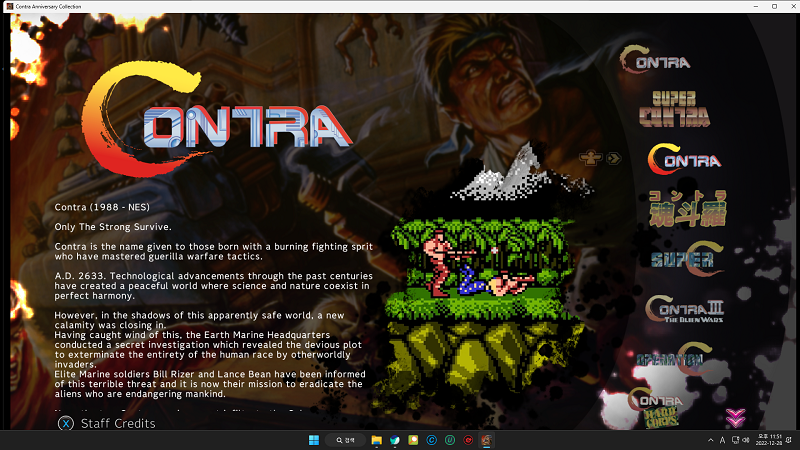This screenshot has width=800, height=450.
Task: Open Staff Credits
Action: point(118,423)
